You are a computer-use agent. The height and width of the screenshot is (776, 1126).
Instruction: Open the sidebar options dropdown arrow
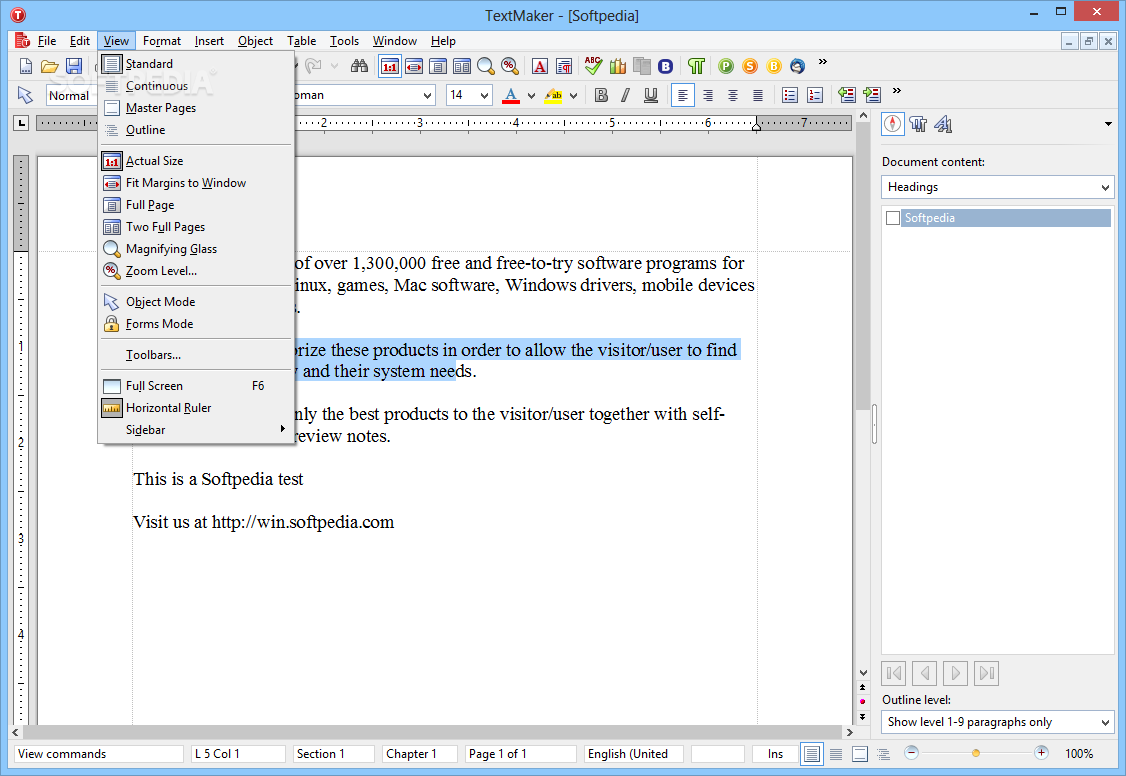(1108, 124)
